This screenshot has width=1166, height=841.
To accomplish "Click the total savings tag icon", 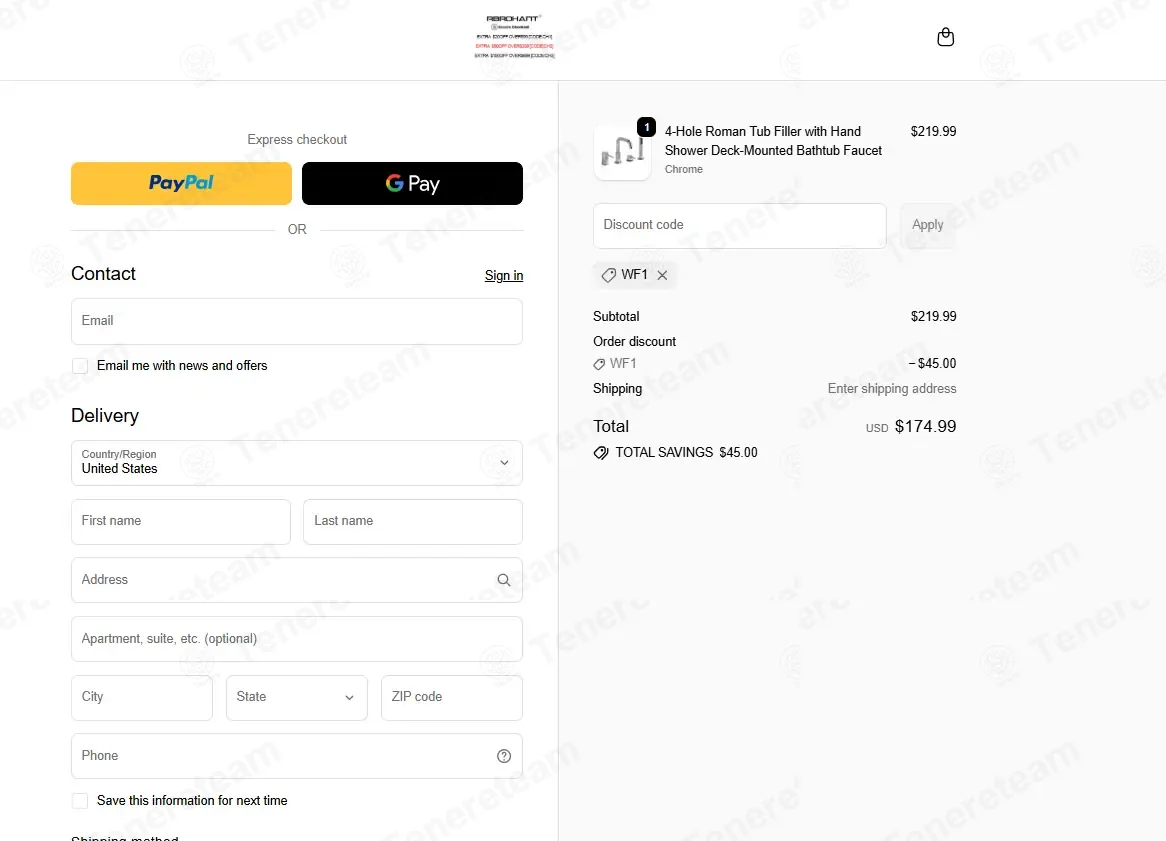I will click(x=601, y=453).
